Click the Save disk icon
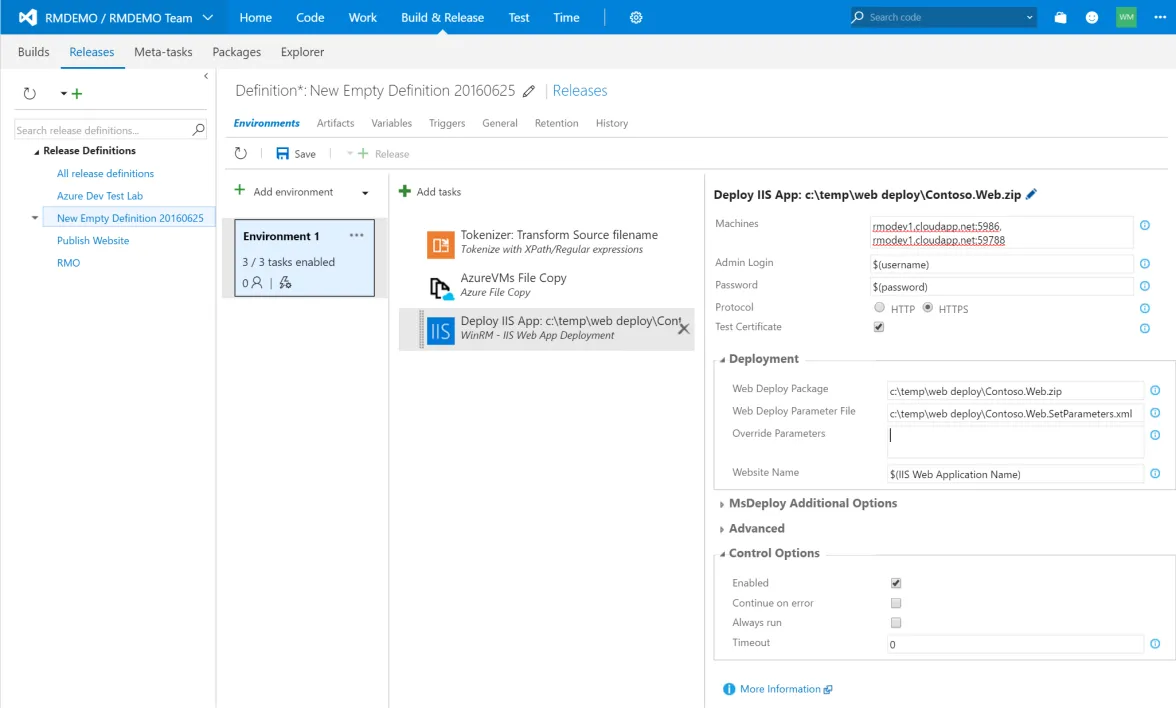 [x=282, y=153]
